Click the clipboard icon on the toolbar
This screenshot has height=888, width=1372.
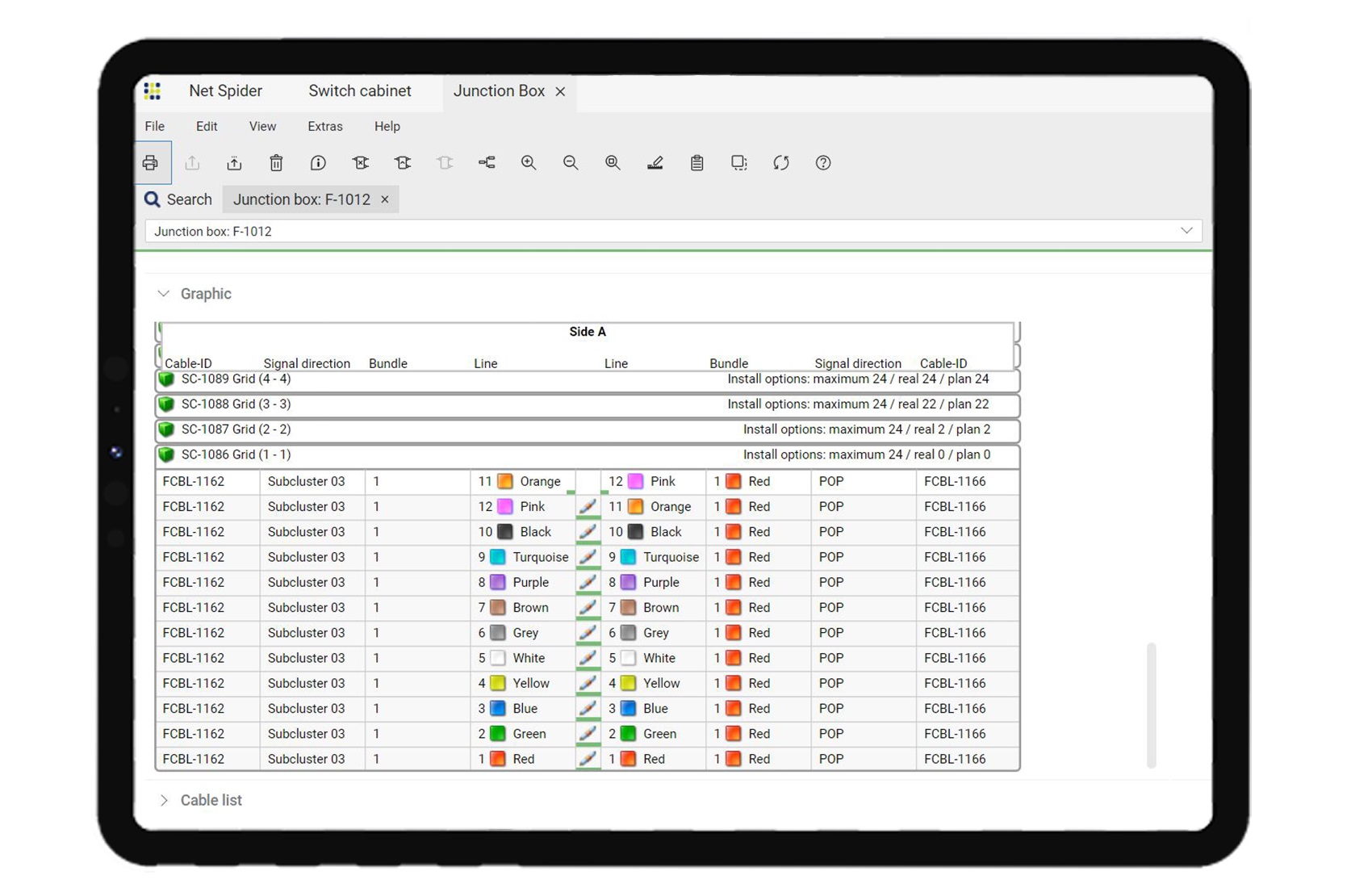[x=696, y=162]
